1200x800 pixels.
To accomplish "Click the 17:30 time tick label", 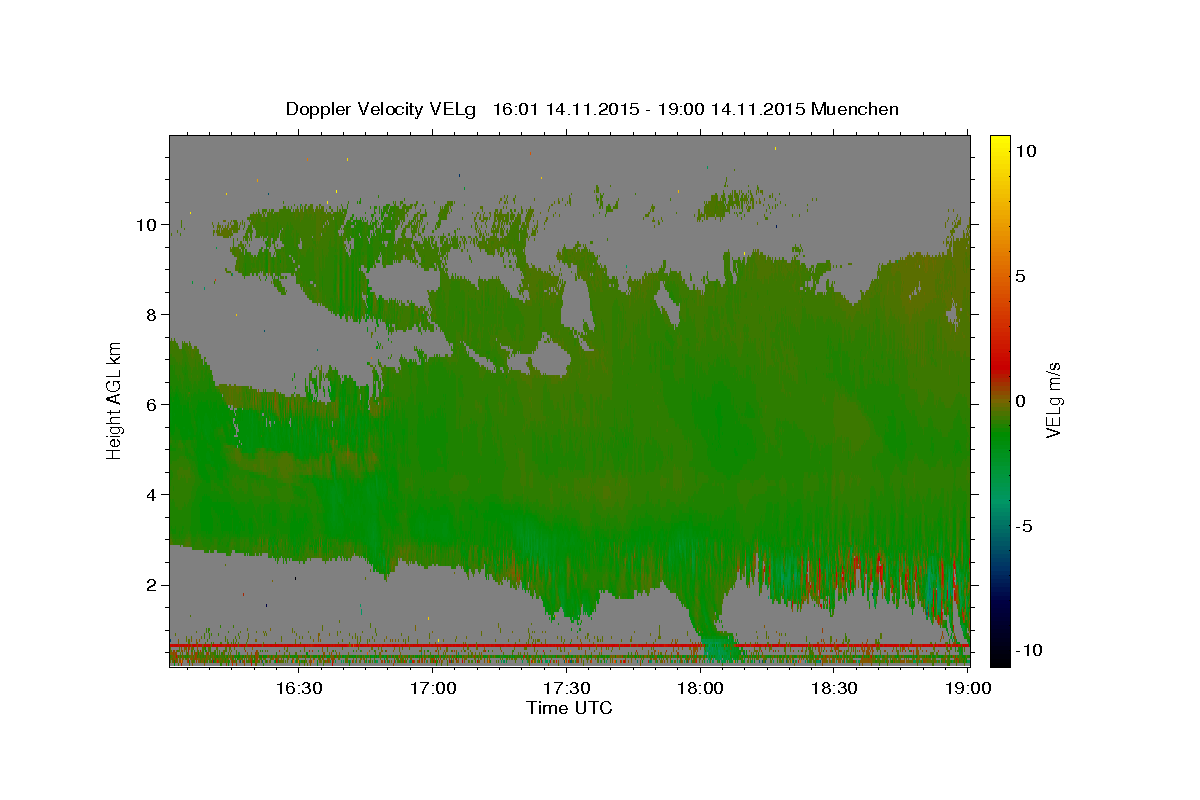I will coord(567,688).
